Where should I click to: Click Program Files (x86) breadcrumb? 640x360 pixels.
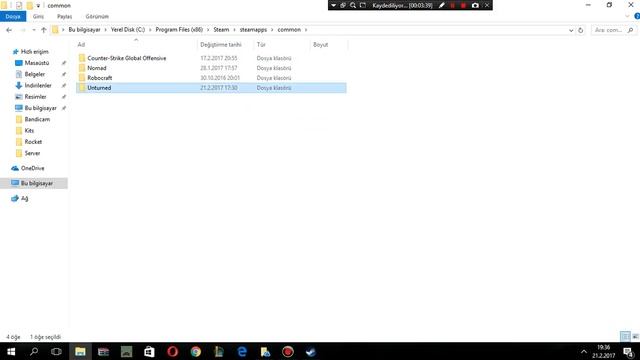click(179, 30)
